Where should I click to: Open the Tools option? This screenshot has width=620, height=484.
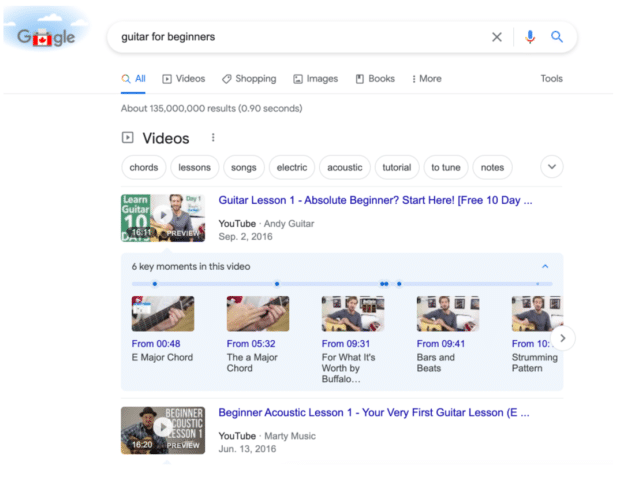coord(551,79)
